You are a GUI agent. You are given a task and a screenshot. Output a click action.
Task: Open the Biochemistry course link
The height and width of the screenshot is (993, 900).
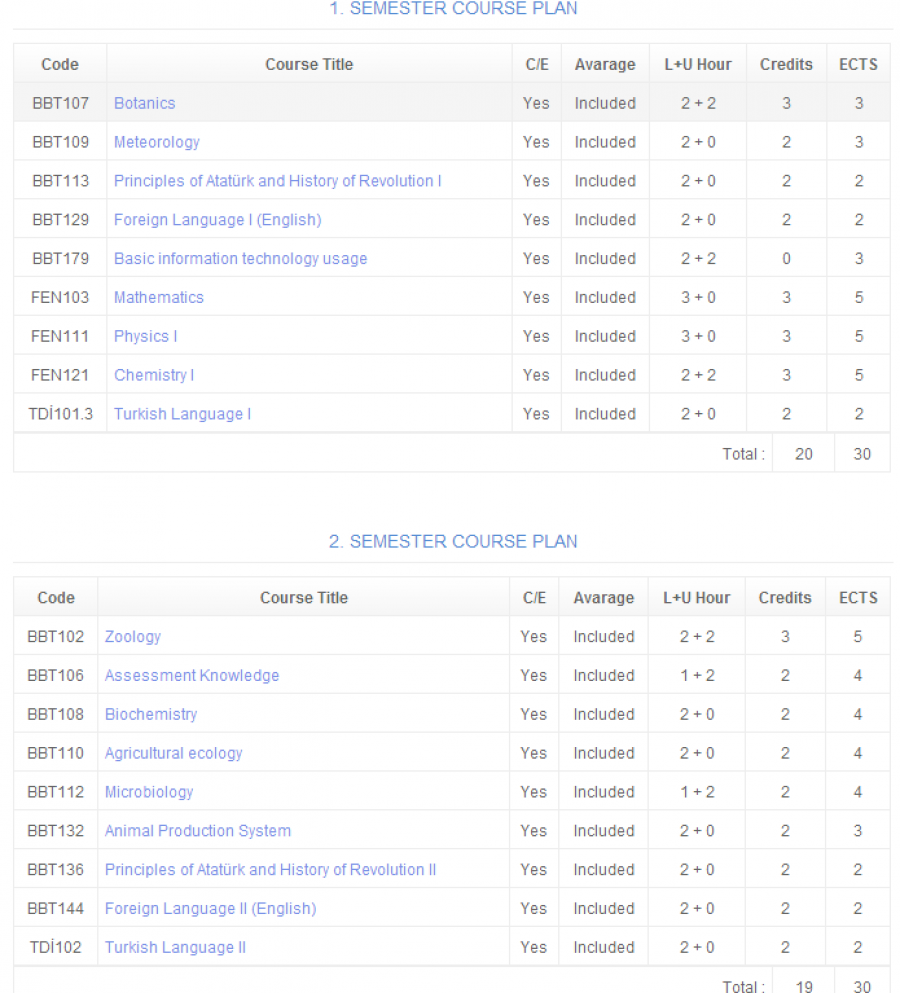(x=151, y=714)
